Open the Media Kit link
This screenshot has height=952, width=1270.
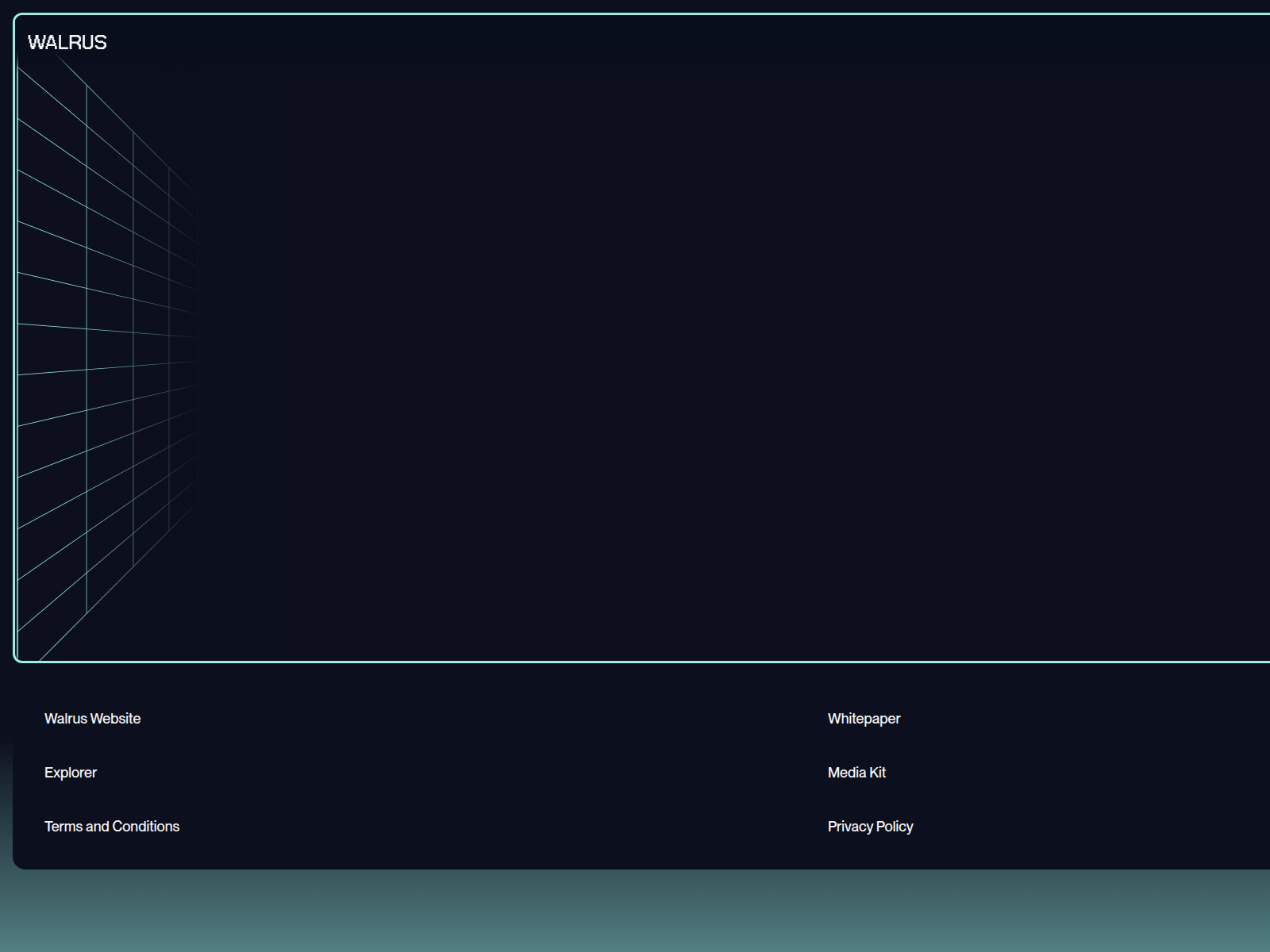(x=856, y=773)
